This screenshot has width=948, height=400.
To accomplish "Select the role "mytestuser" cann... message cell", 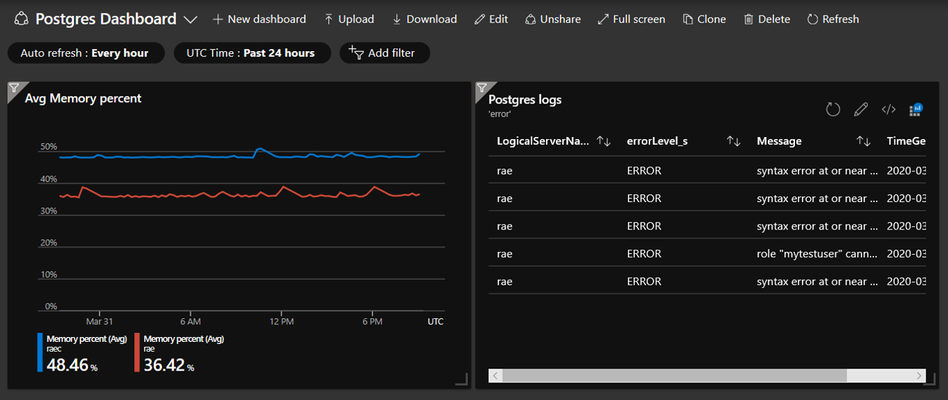I will tap(817, 254).
